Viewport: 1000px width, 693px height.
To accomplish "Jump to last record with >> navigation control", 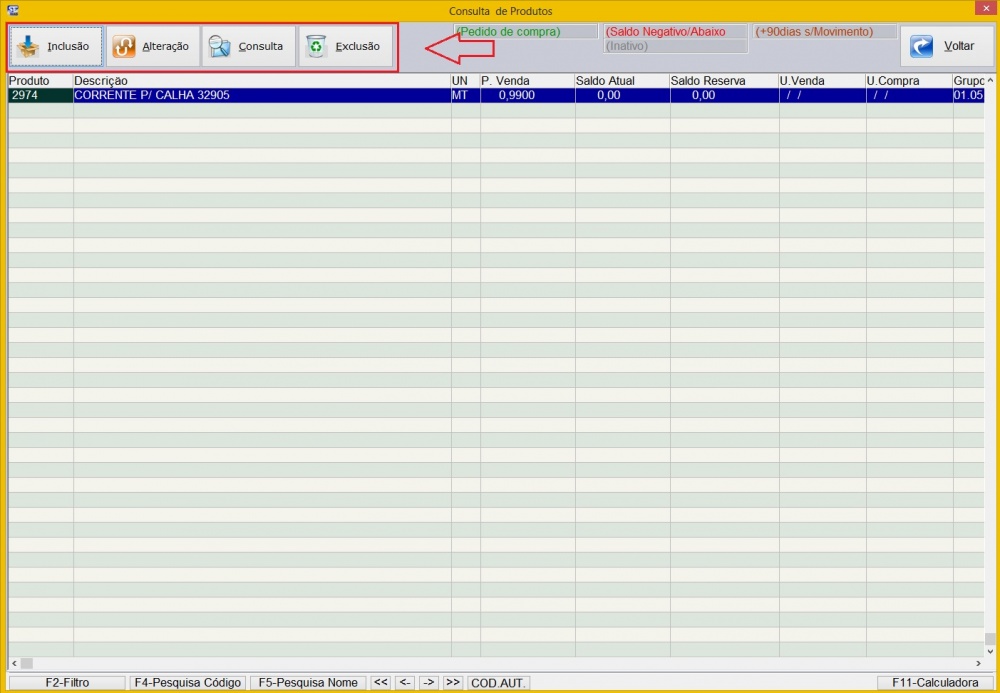I will pyautogui.click(x=452, y=682).
